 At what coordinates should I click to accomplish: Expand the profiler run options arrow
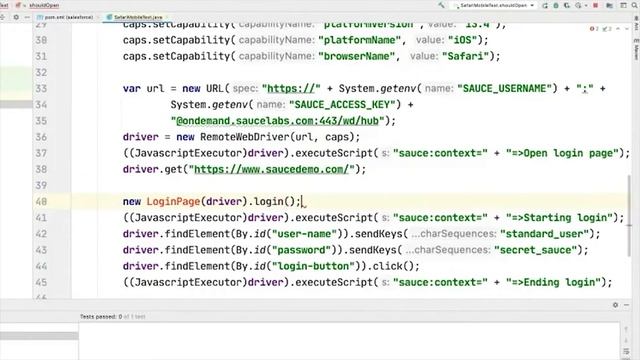pyautogui.click(x=586, y=5)
